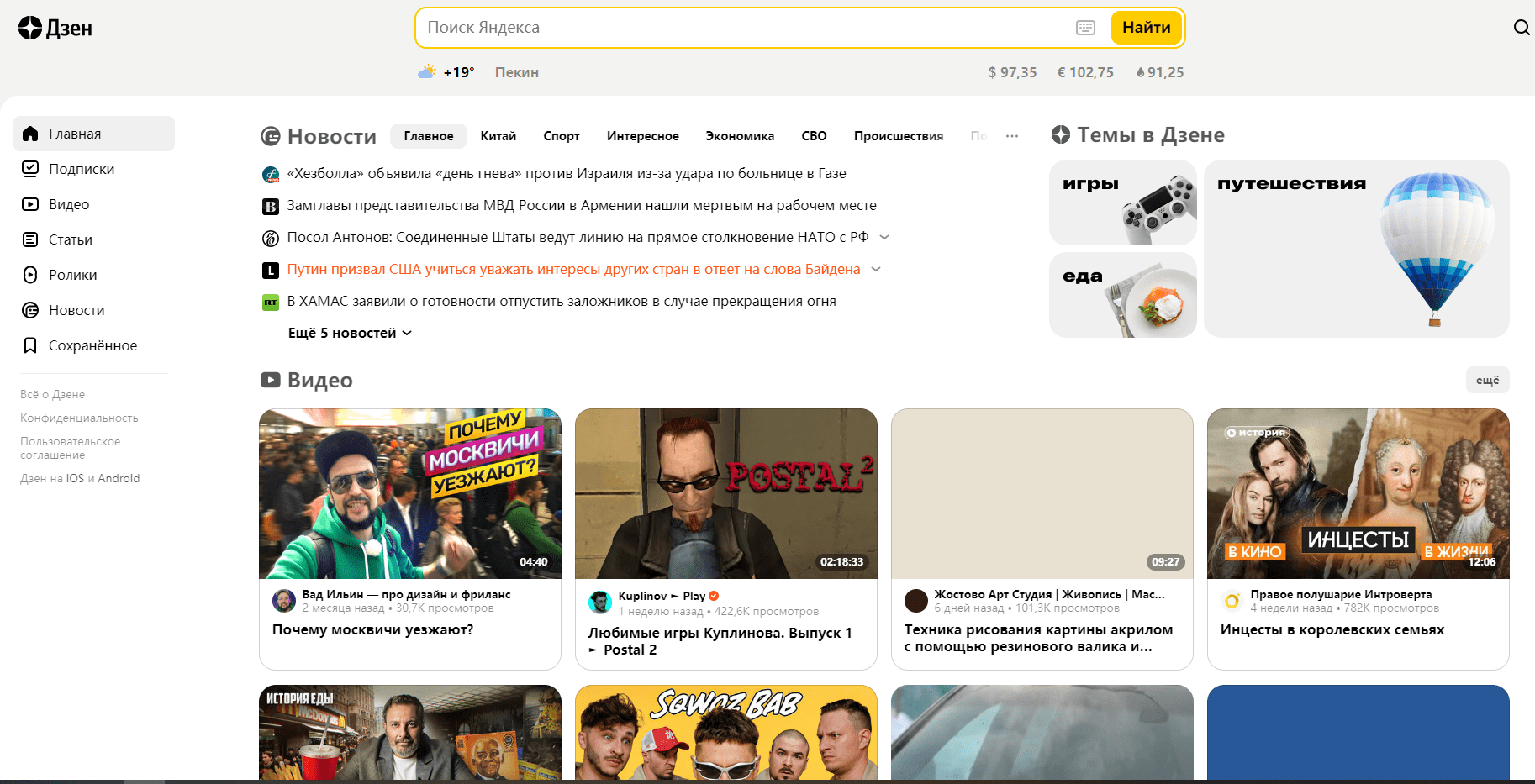Click Правое полушарие Интроверта avatar

pyautogui.click(x=1232, y=601)
